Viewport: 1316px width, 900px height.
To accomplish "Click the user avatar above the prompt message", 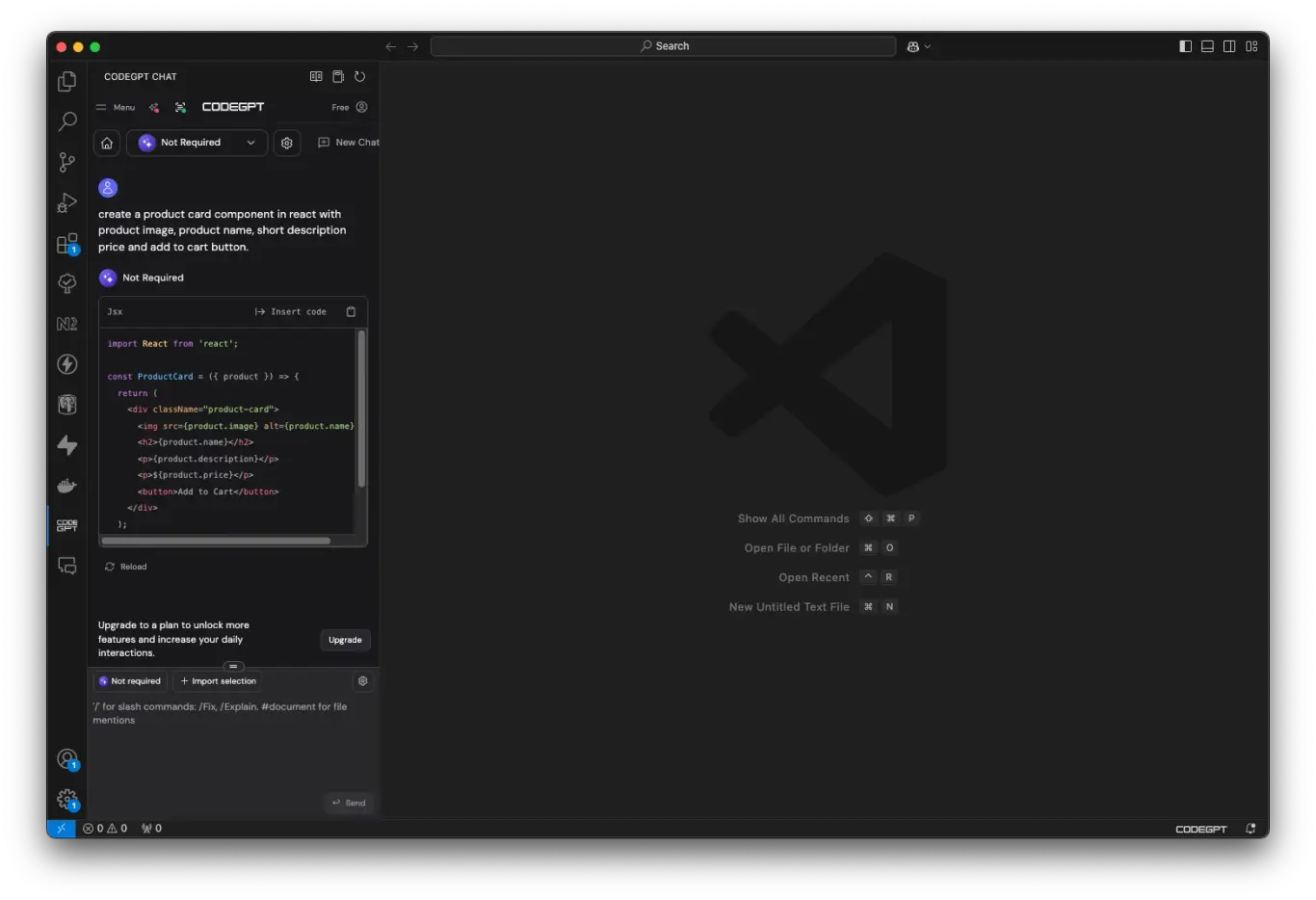I will (x=108, y=188).
